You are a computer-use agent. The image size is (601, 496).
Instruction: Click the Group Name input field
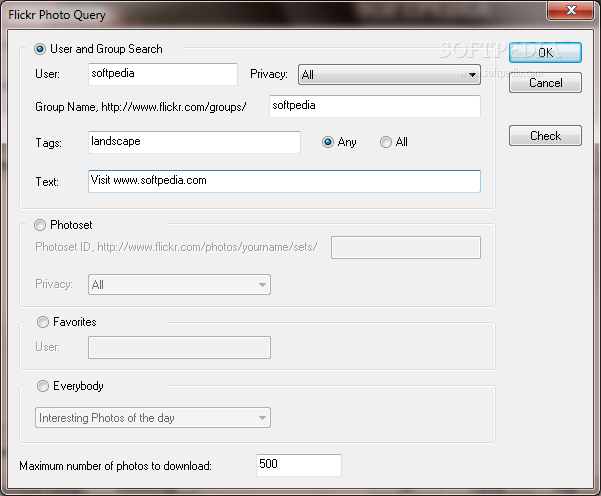(x=375, y=106)
